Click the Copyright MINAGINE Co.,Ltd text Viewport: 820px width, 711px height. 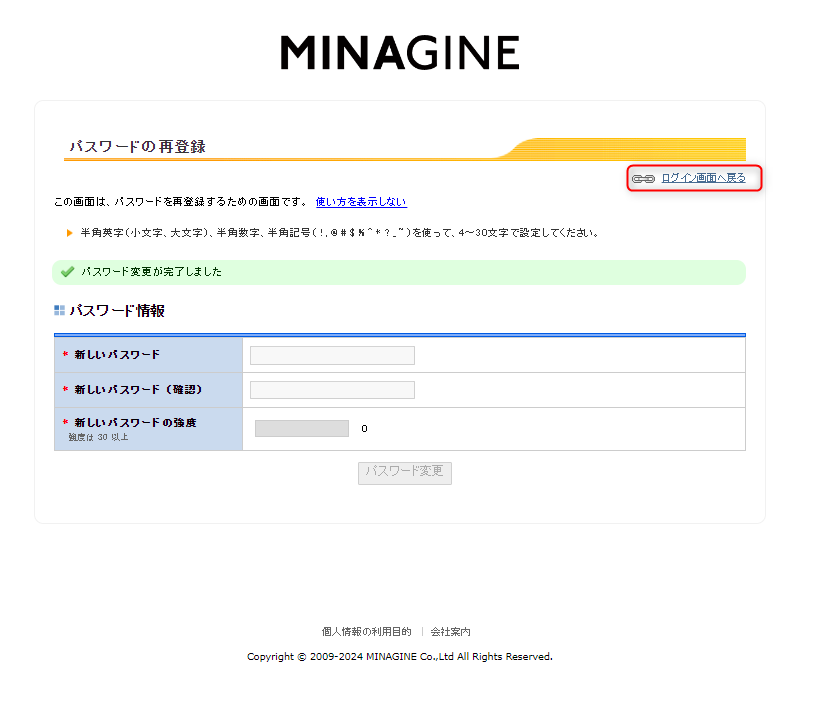[400, 657]
